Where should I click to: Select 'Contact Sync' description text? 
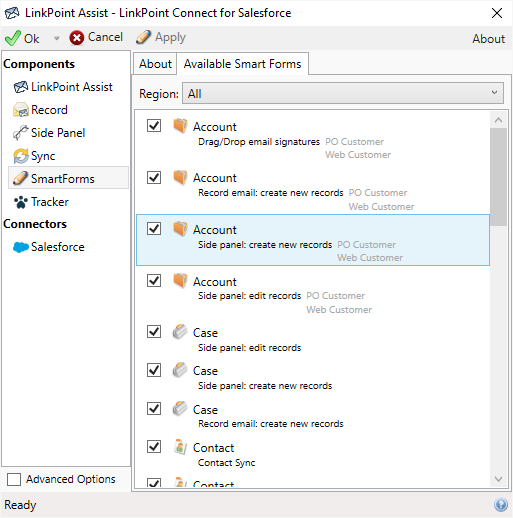[227, 463]
